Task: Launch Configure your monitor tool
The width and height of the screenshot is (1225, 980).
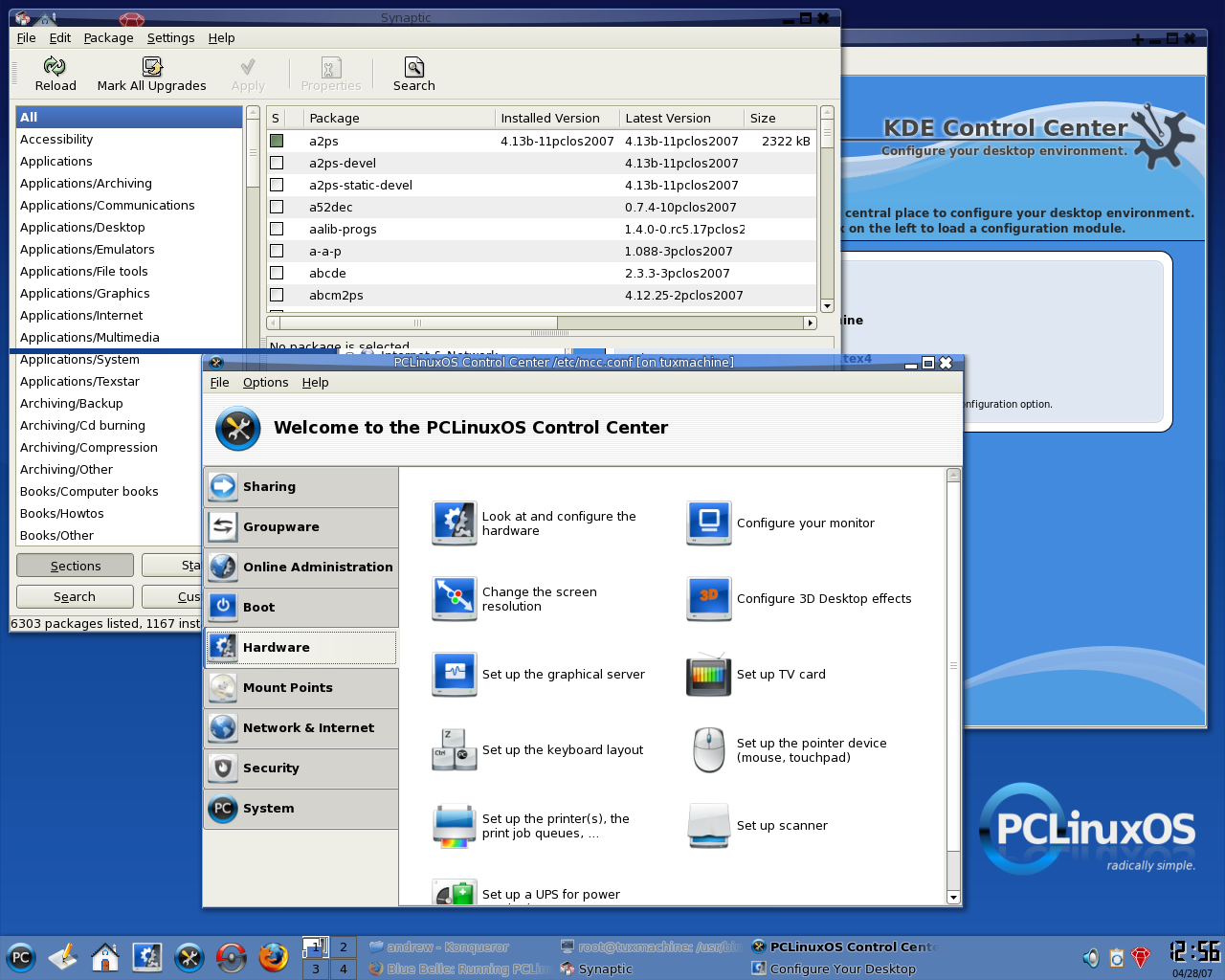Action: tap(781, 523)
